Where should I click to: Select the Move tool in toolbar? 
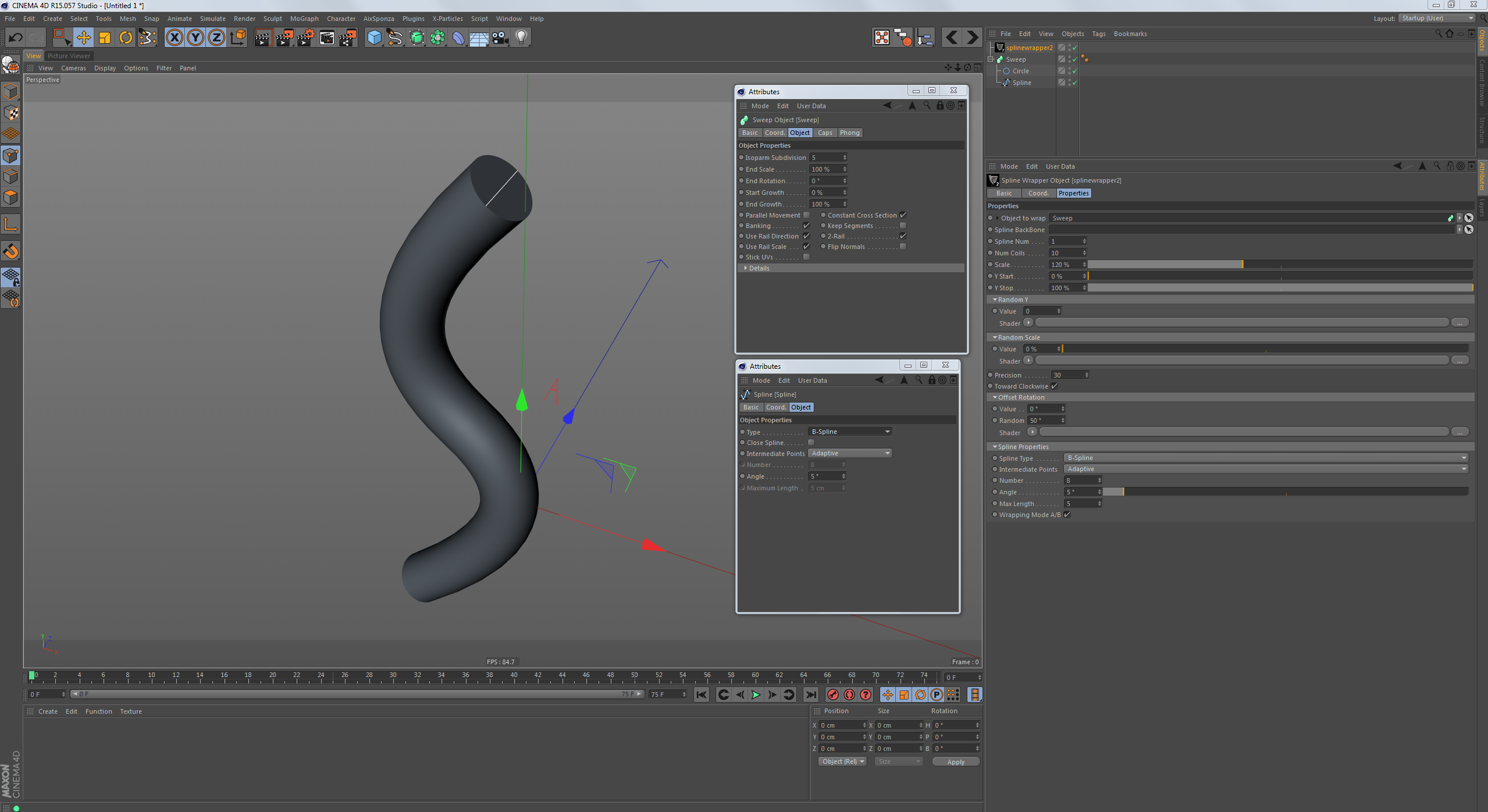pyautogui.click(x=83, y=38)
